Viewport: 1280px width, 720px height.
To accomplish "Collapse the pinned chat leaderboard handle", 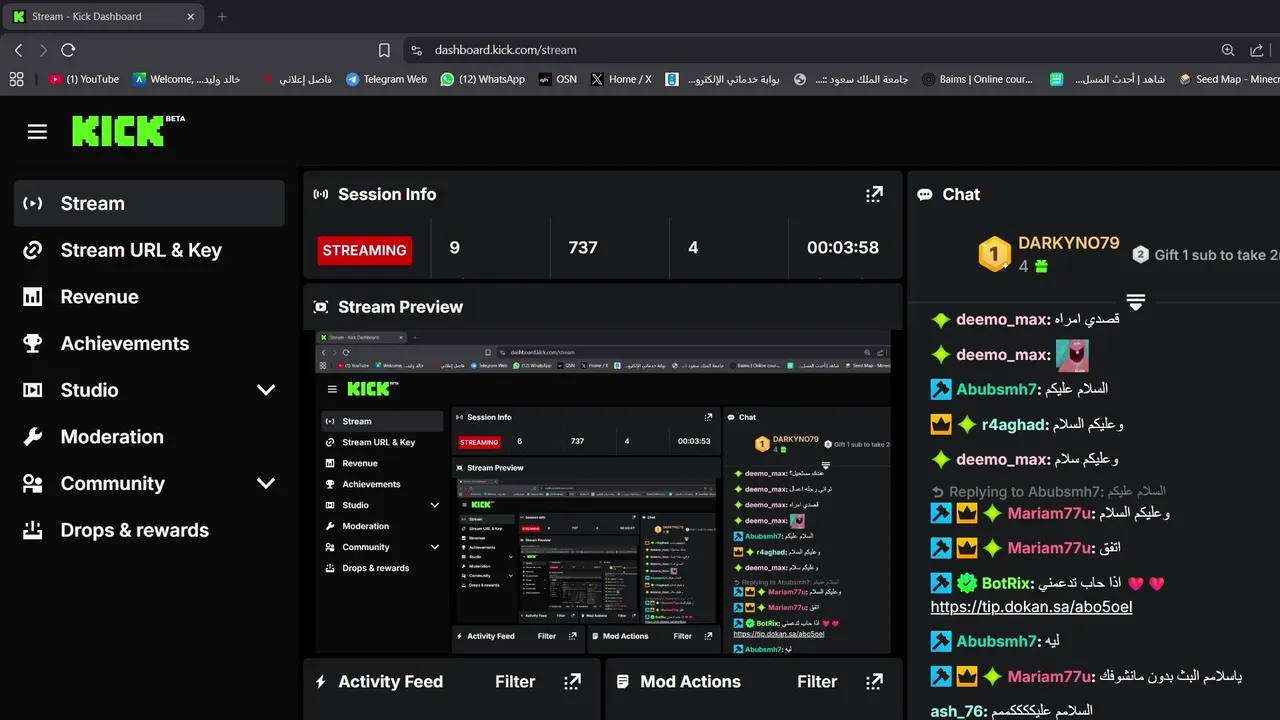I will pos(1135,301).
